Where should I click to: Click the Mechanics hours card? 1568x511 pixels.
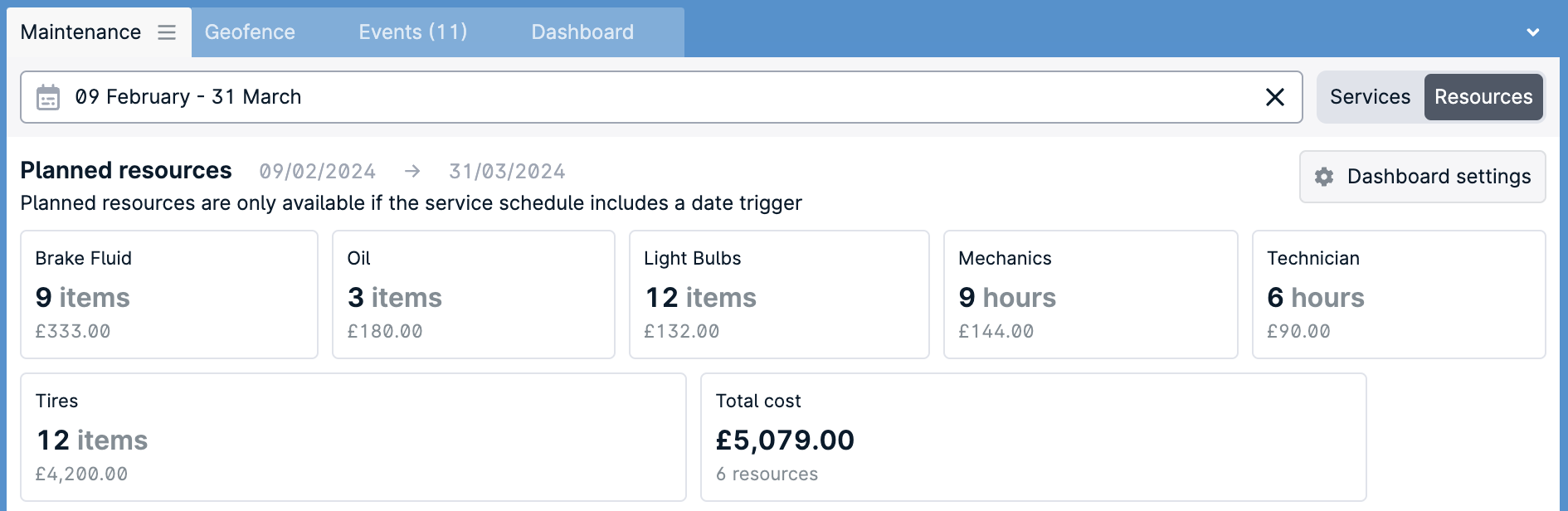tap(1090, 294)
